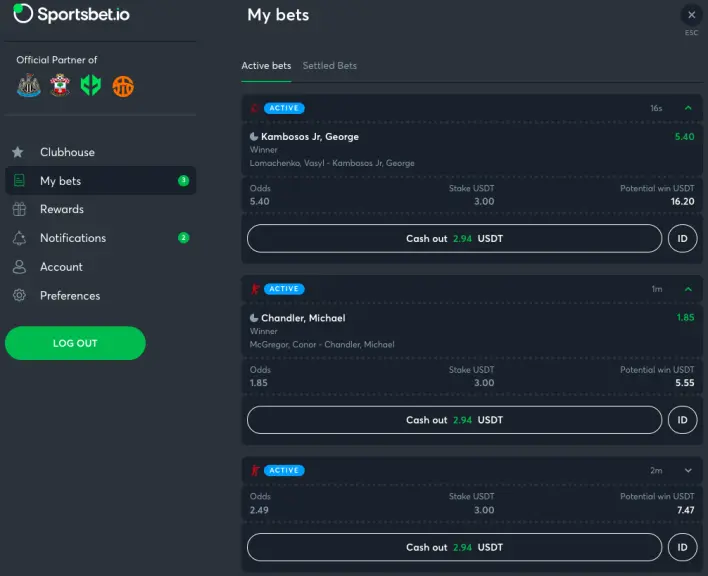Cash out the Chandler, Michael bet

coord(454,420)
